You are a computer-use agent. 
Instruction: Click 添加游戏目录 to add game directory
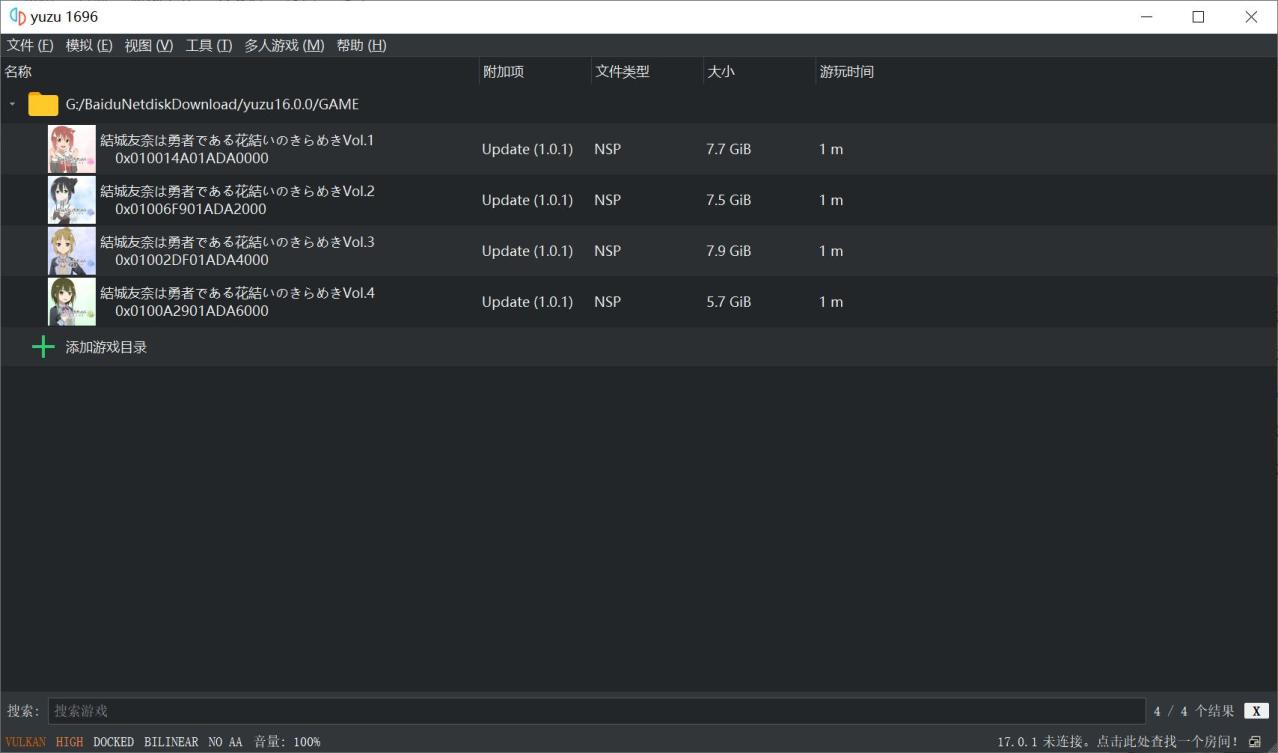click(x=106, y=347)
